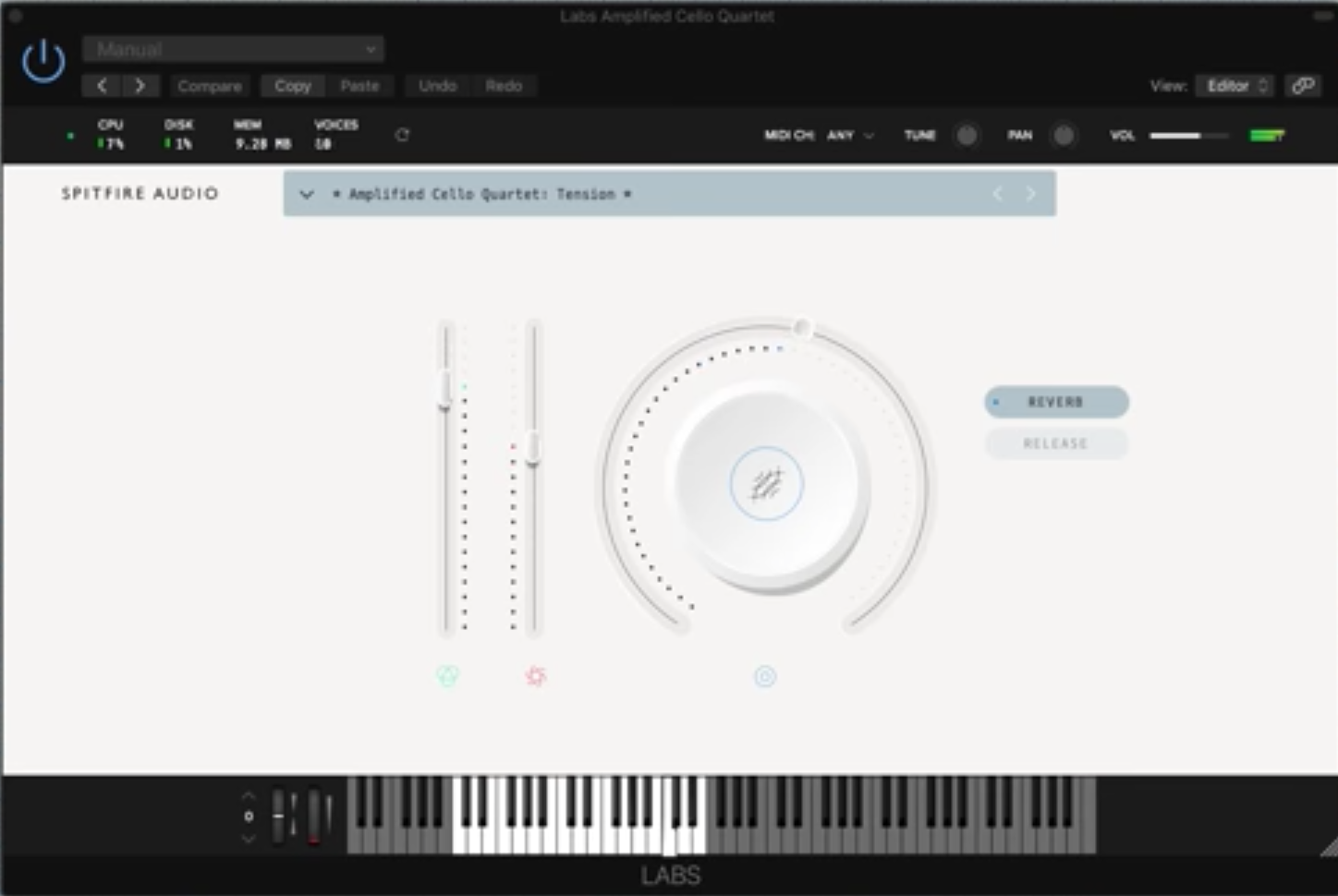Click the PAN knob
Image resolution: width=1338 pixels, height=896 pixels.
(1064, 136)
